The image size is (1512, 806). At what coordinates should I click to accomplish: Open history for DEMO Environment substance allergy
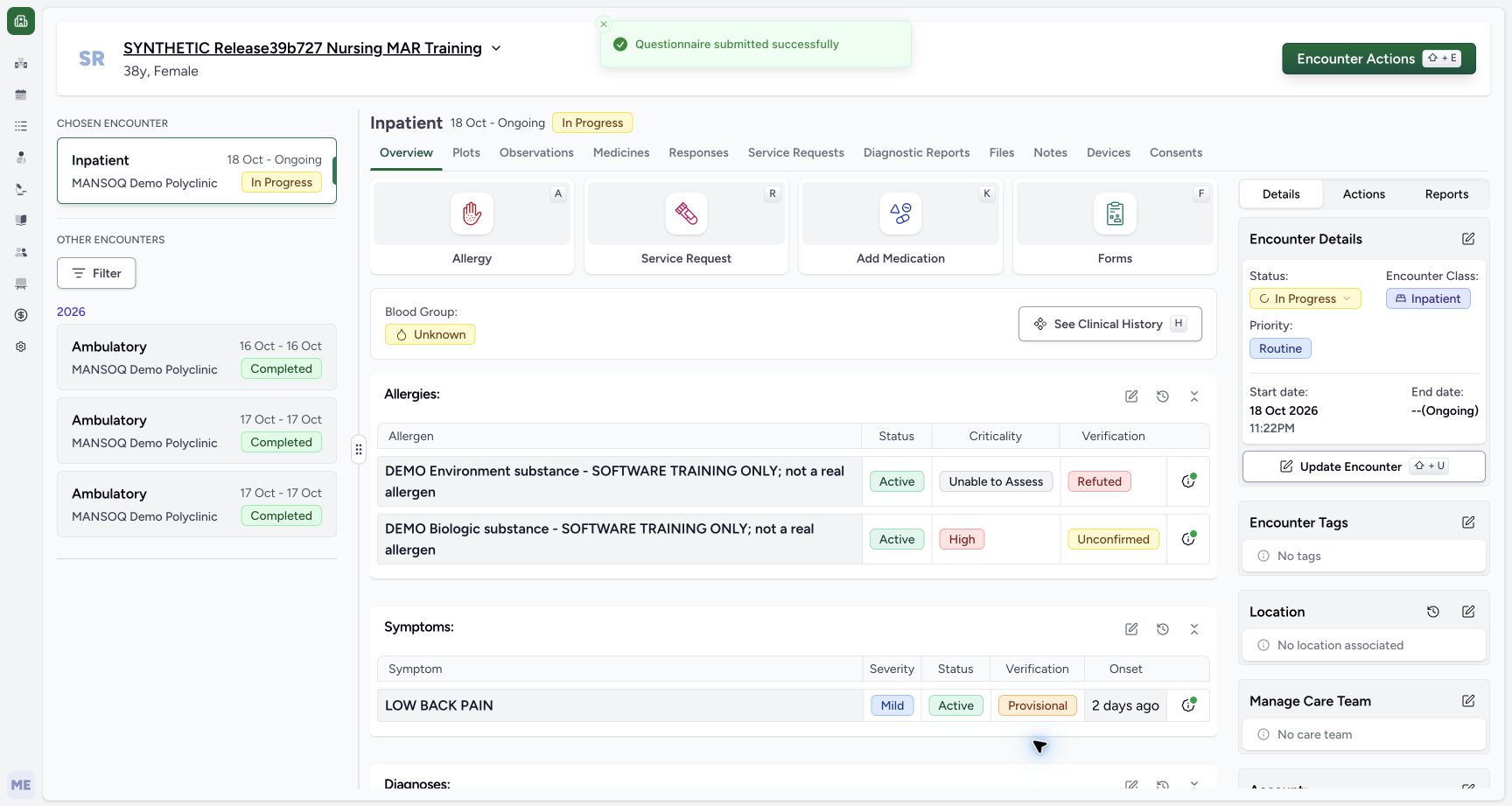click(x=1188, y=480)
